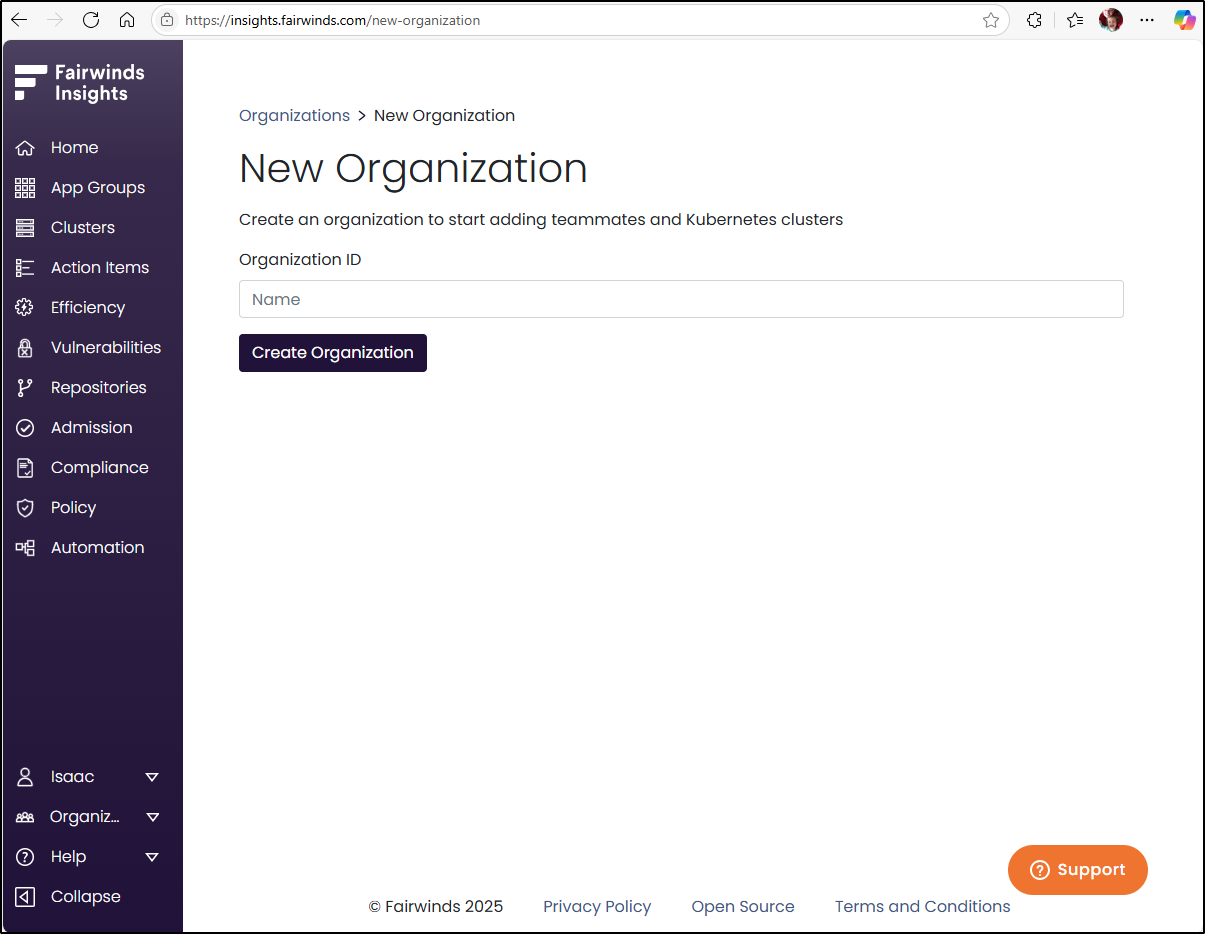Expand the Isaac user dropdown arrow
Screen dimensions: 1205x934
point(152,777)
